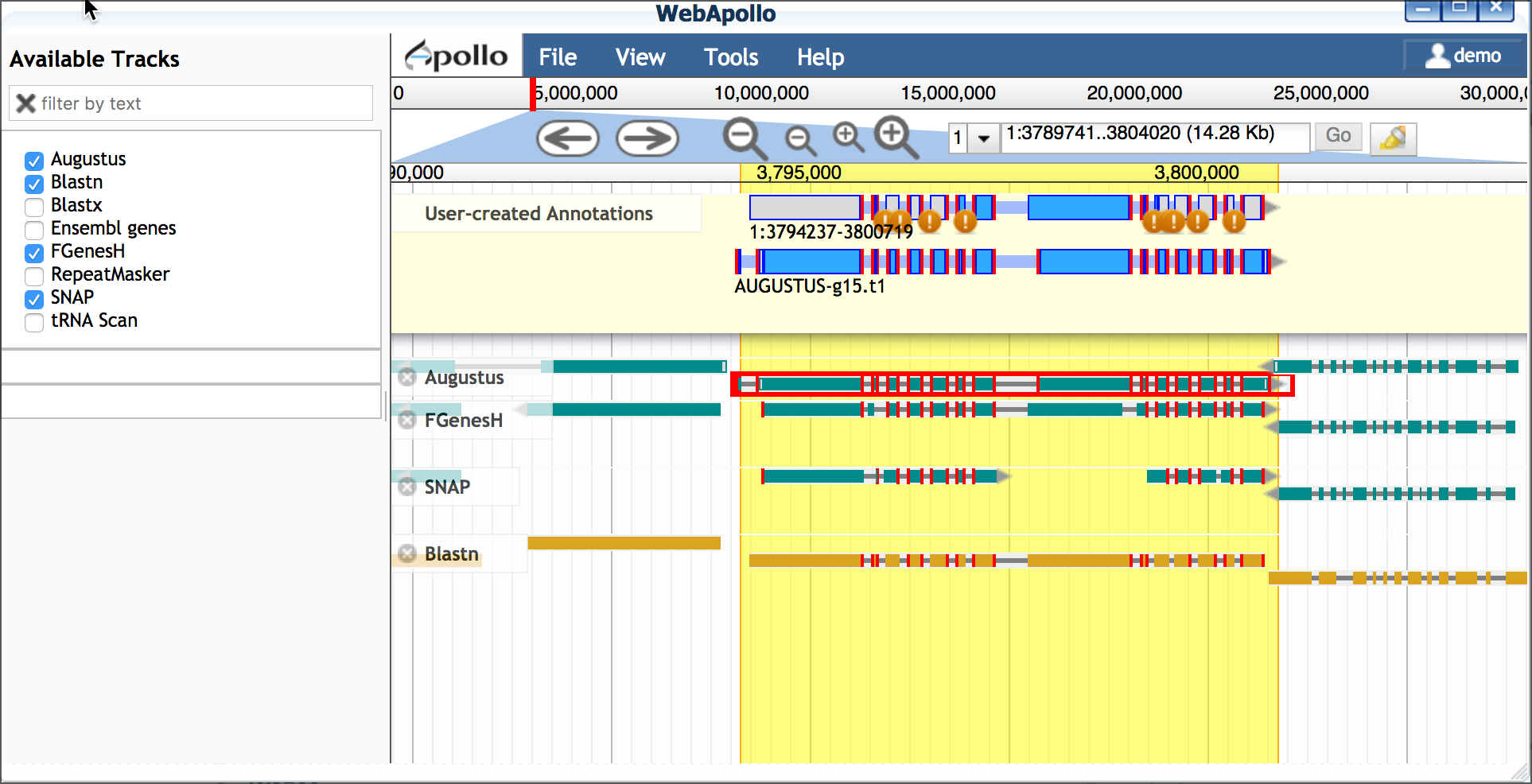Click the 3,795,000 ruler label

[x=799, y=173]
